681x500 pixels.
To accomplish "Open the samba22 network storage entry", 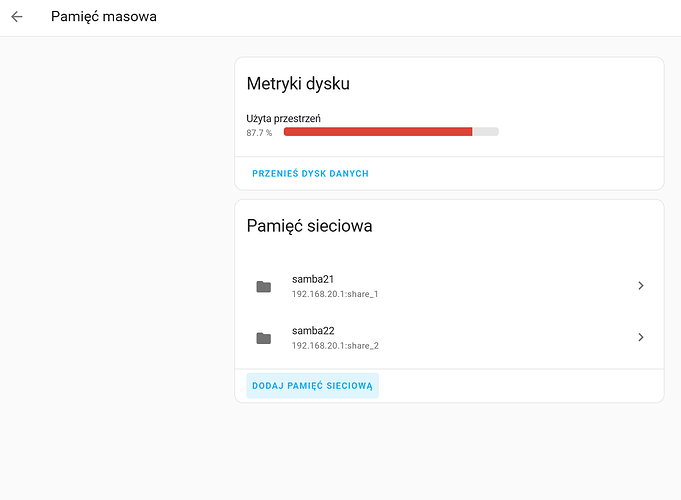I will (x=449, y=338).
